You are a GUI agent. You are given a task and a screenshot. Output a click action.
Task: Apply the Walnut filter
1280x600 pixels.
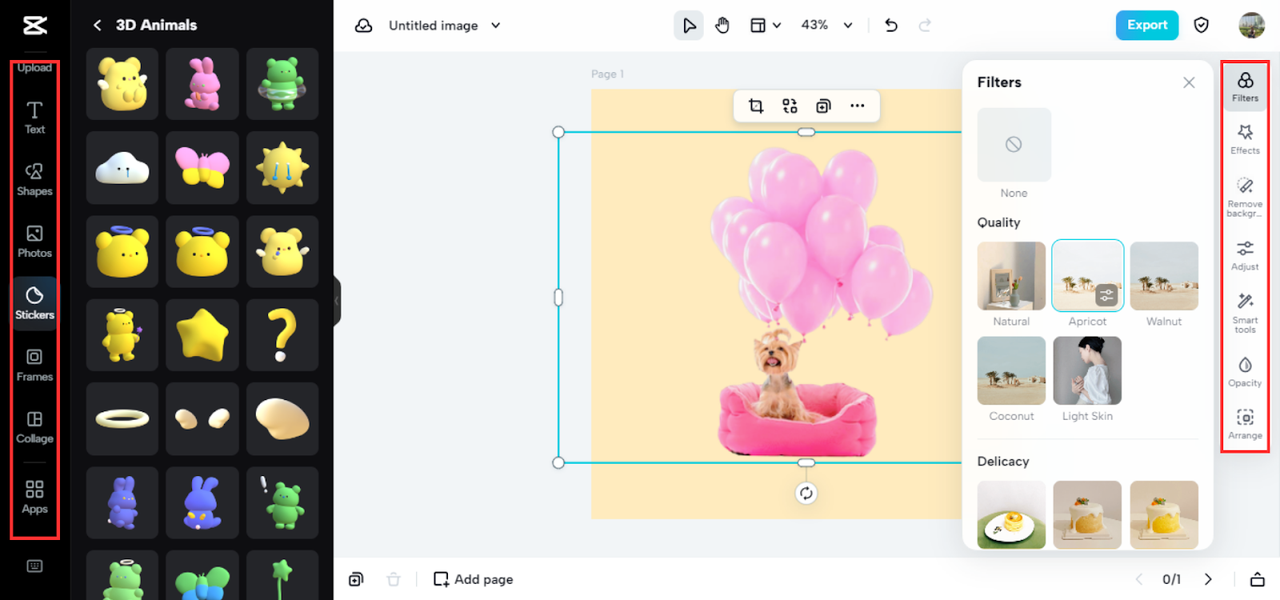coord(1164,276)
